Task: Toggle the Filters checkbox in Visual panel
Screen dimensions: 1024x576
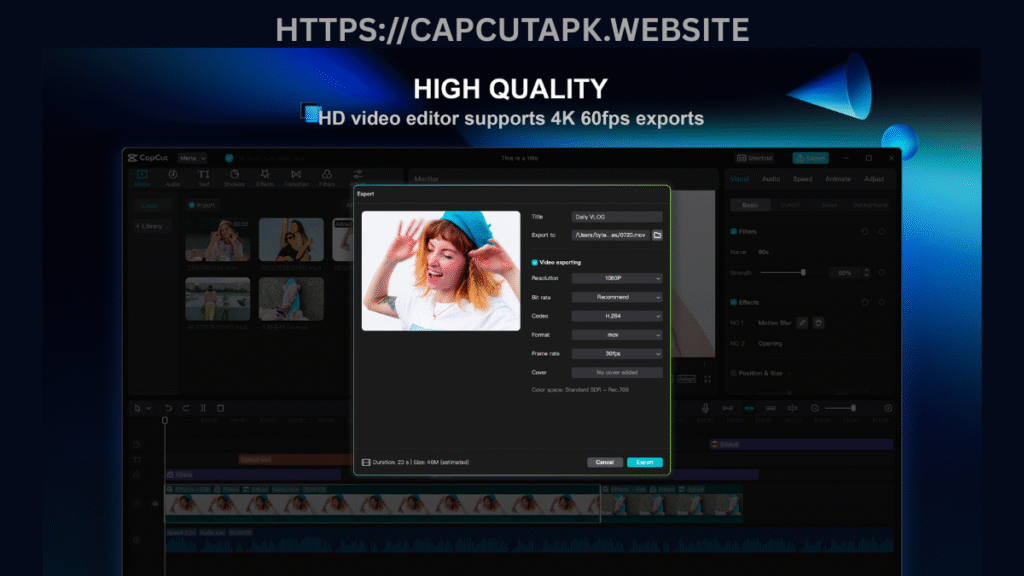Action: click(733, 231)
